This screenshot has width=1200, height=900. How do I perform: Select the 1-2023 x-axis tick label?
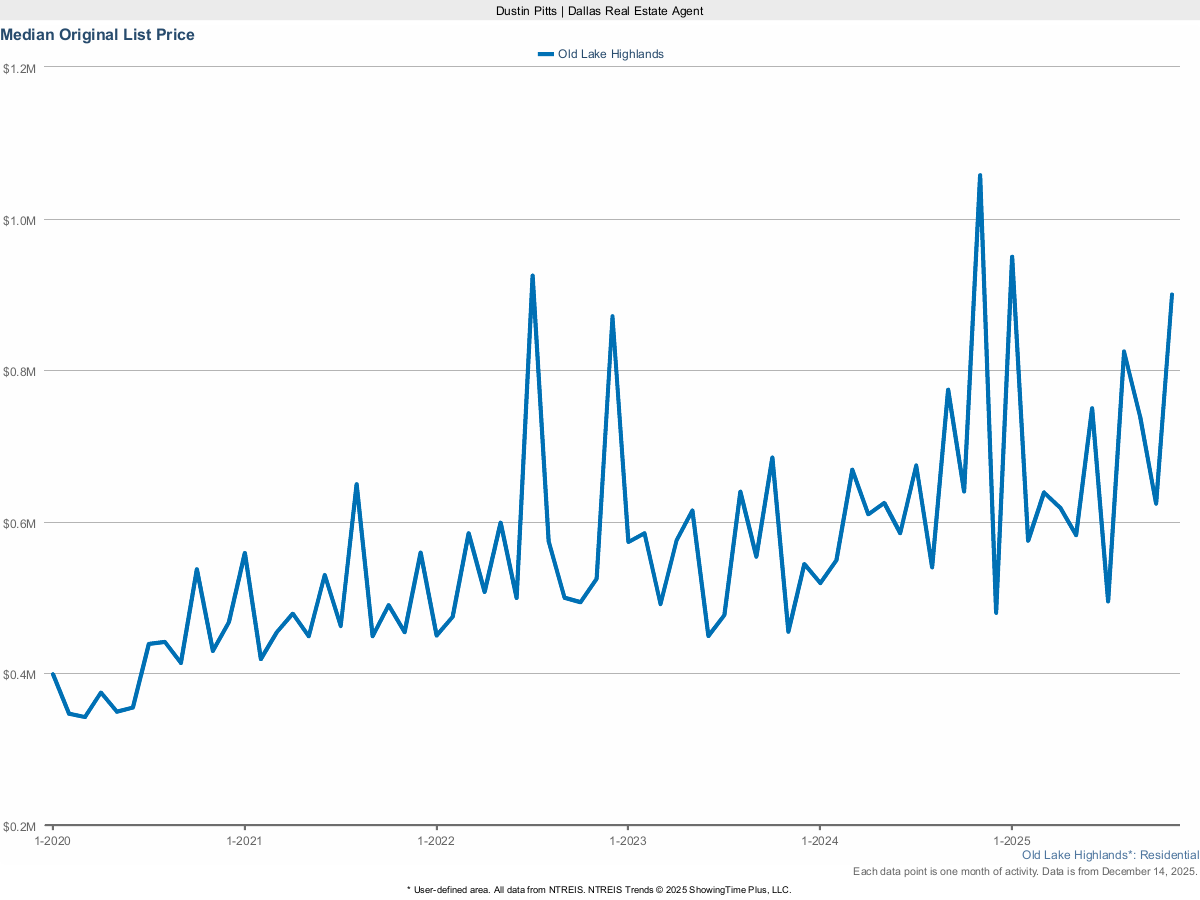[627, 841]
